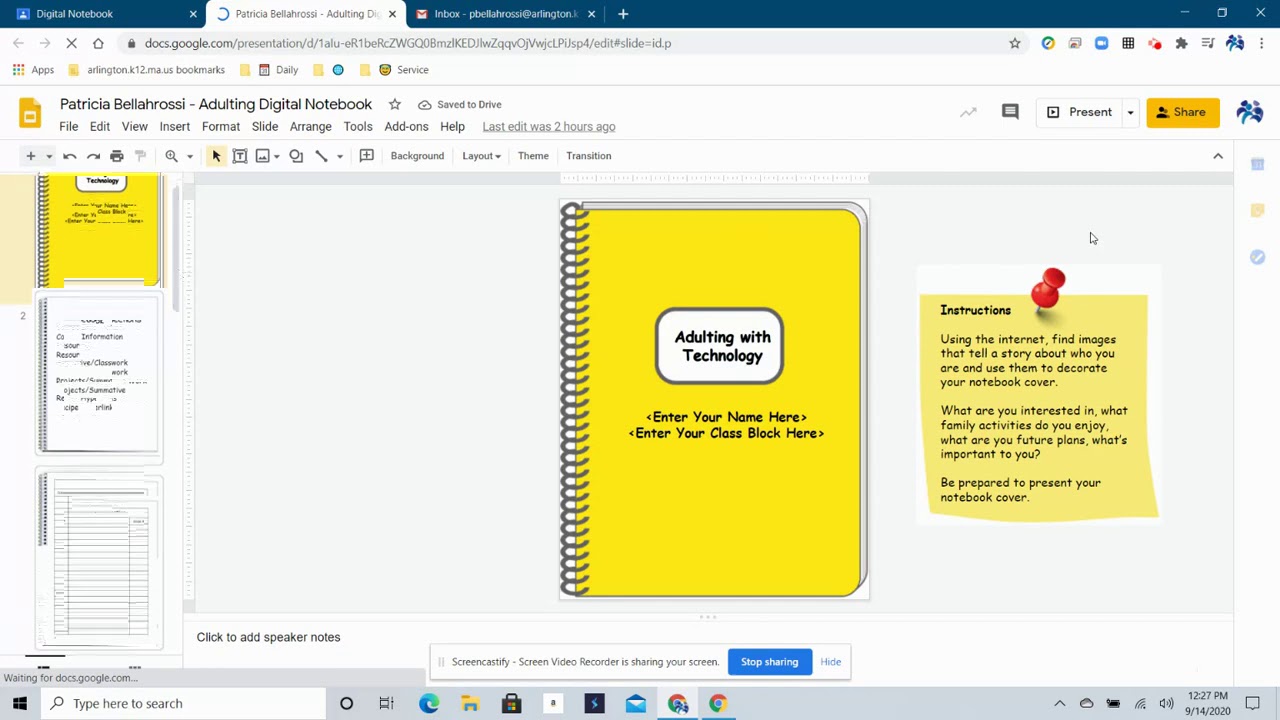Click the Present button
Viewport: 1280px width, 720px height.
point(1079,112)
